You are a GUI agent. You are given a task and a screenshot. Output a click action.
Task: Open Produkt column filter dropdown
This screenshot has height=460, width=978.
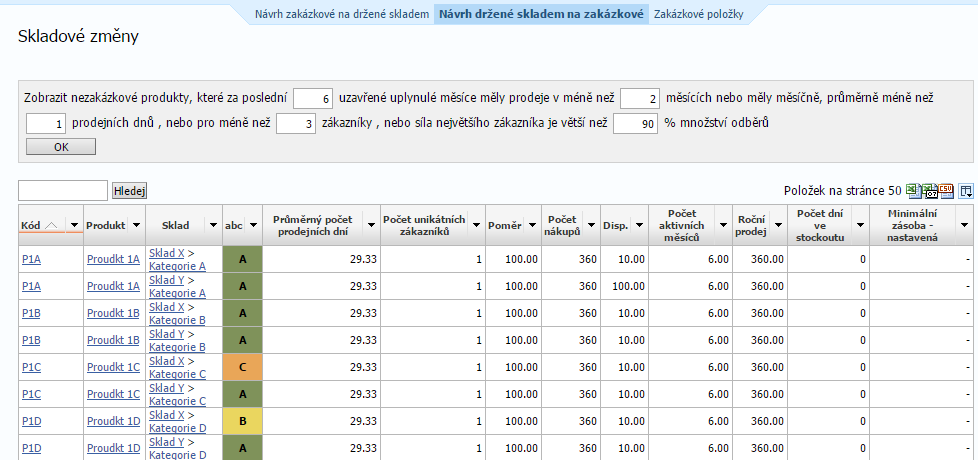point(136,225)
